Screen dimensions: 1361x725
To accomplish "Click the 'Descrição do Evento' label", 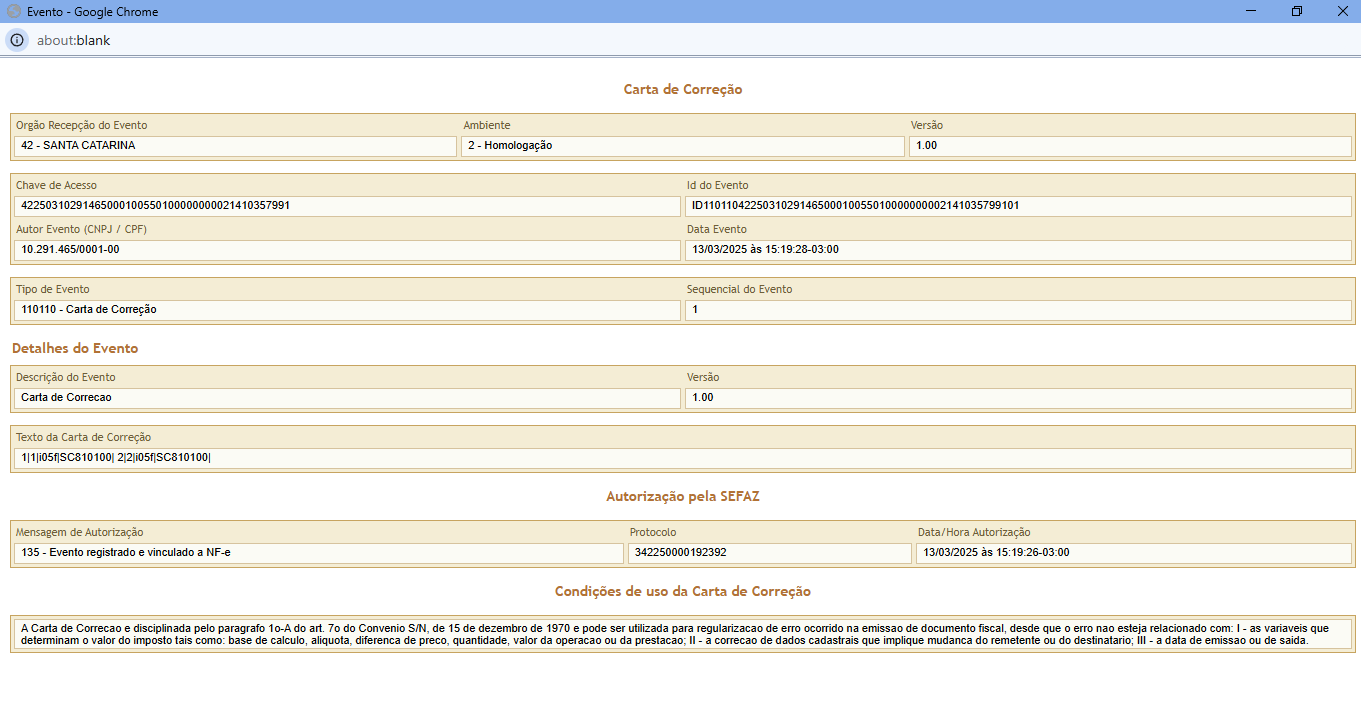I will pos(66,378).
